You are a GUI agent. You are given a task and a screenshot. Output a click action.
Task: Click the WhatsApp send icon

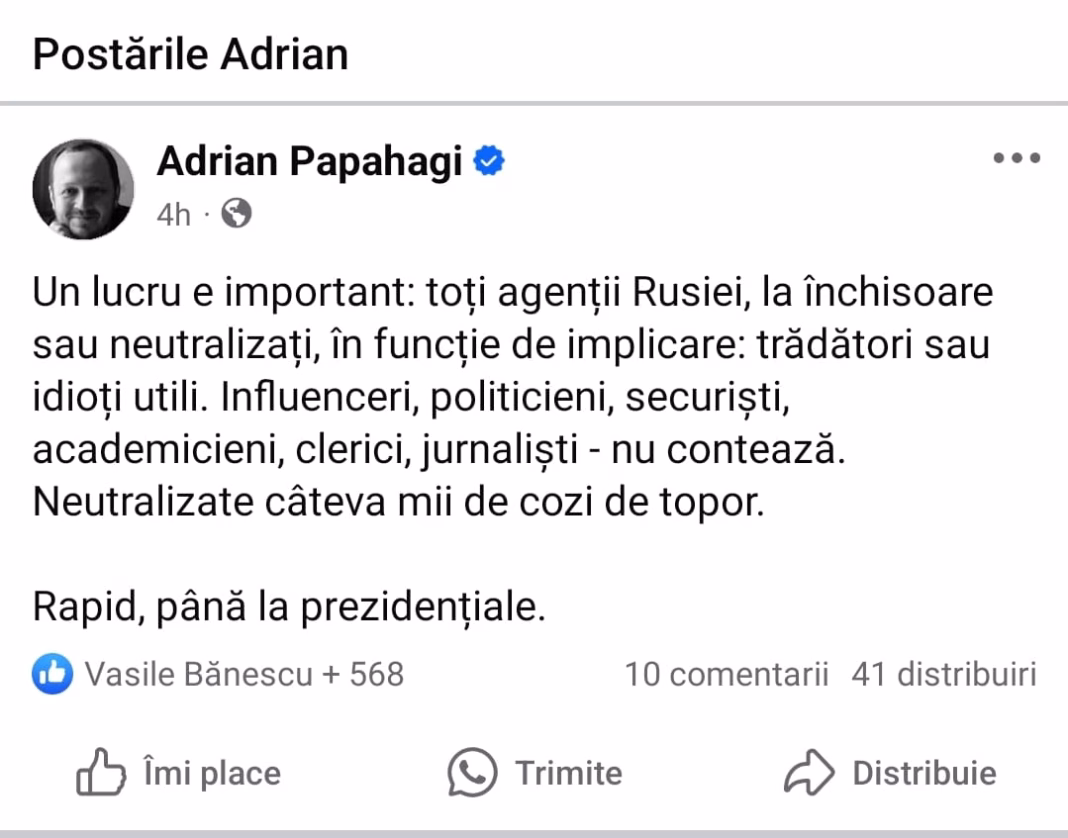tap(472, 773)
